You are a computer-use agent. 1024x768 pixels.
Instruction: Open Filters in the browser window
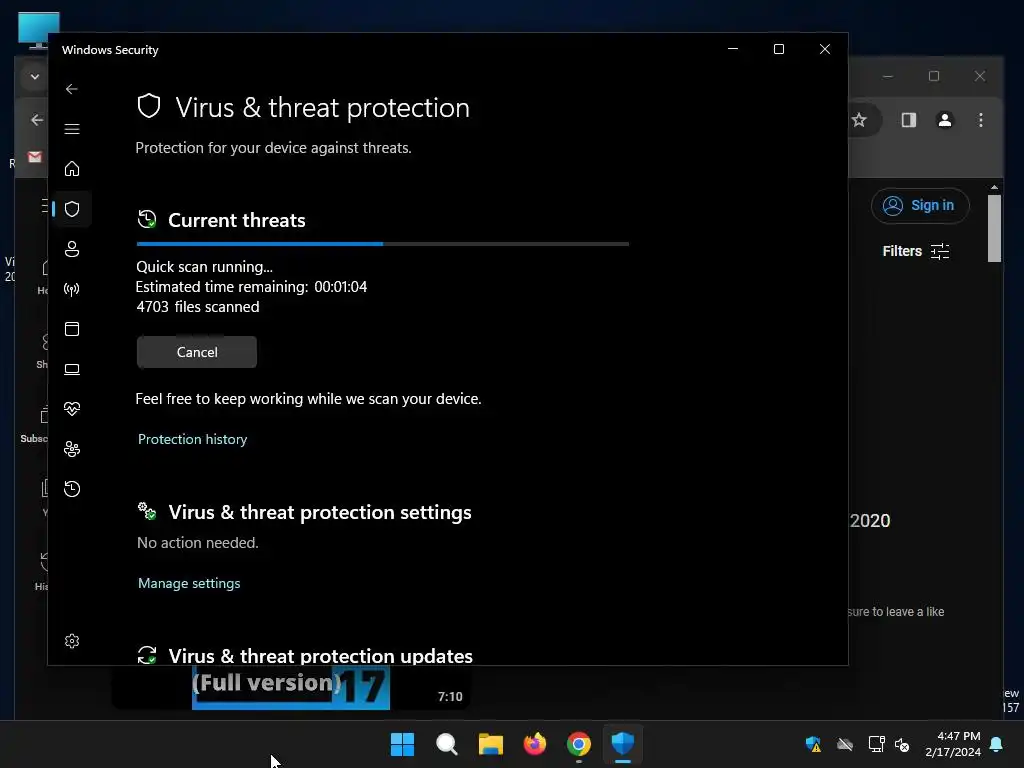916,251
